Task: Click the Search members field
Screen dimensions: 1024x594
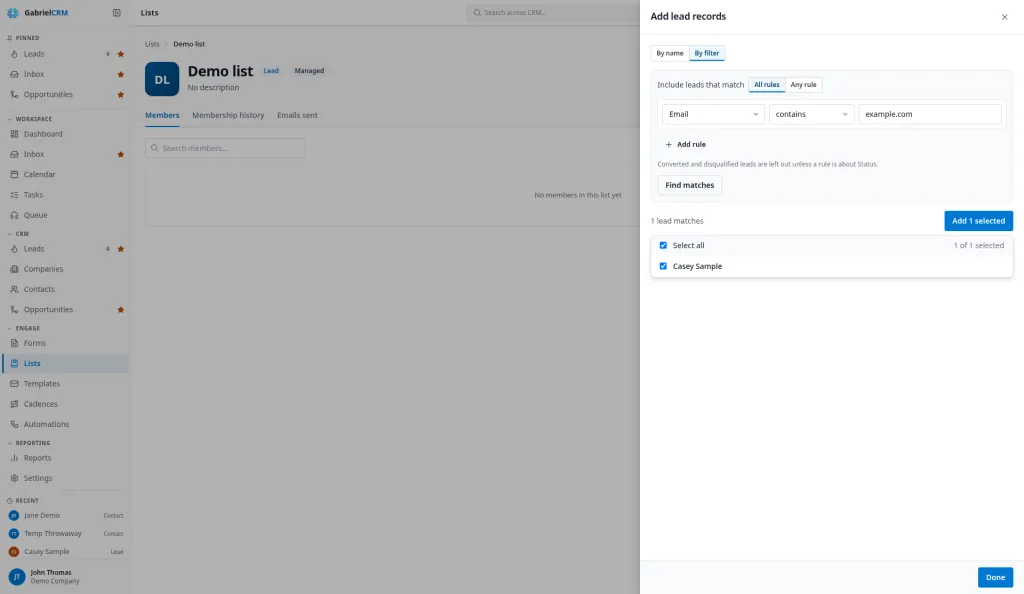Action: [225, 148]
